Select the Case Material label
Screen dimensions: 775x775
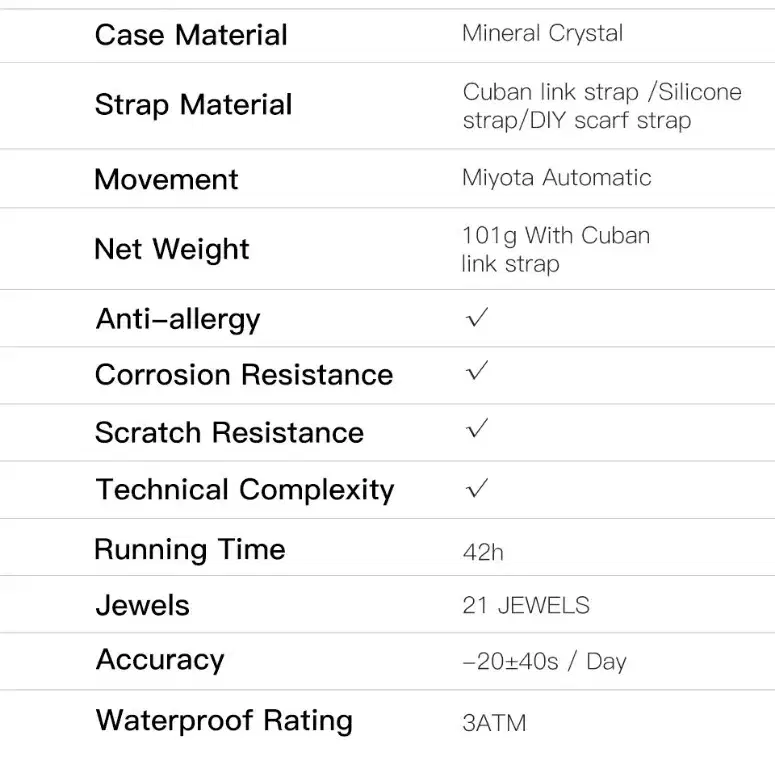coord(191,35)
